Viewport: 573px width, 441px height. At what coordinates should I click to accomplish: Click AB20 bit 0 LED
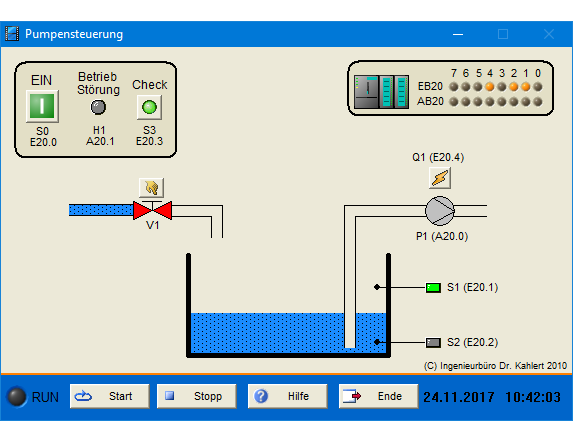click(x=538, y=102)
